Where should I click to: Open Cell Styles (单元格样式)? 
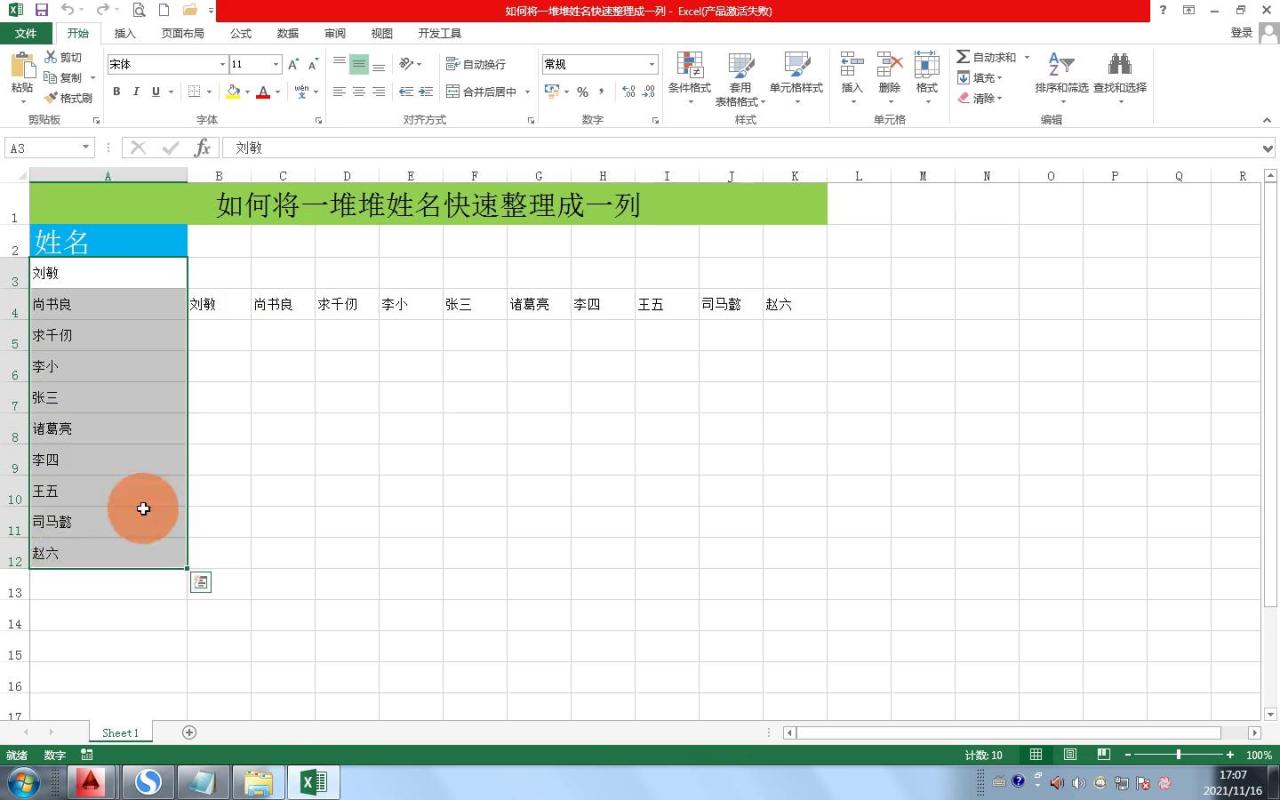click(x=796, y=78)
